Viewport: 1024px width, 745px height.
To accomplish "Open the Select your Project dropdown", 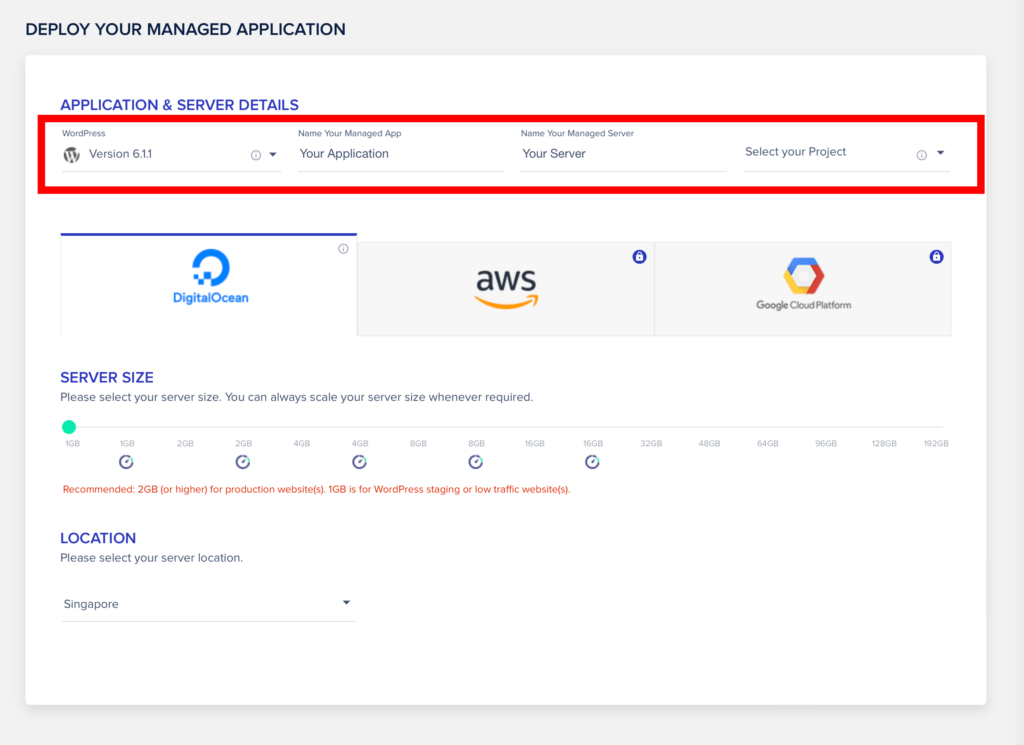I will pyautogui.click(x=846, y=153).
